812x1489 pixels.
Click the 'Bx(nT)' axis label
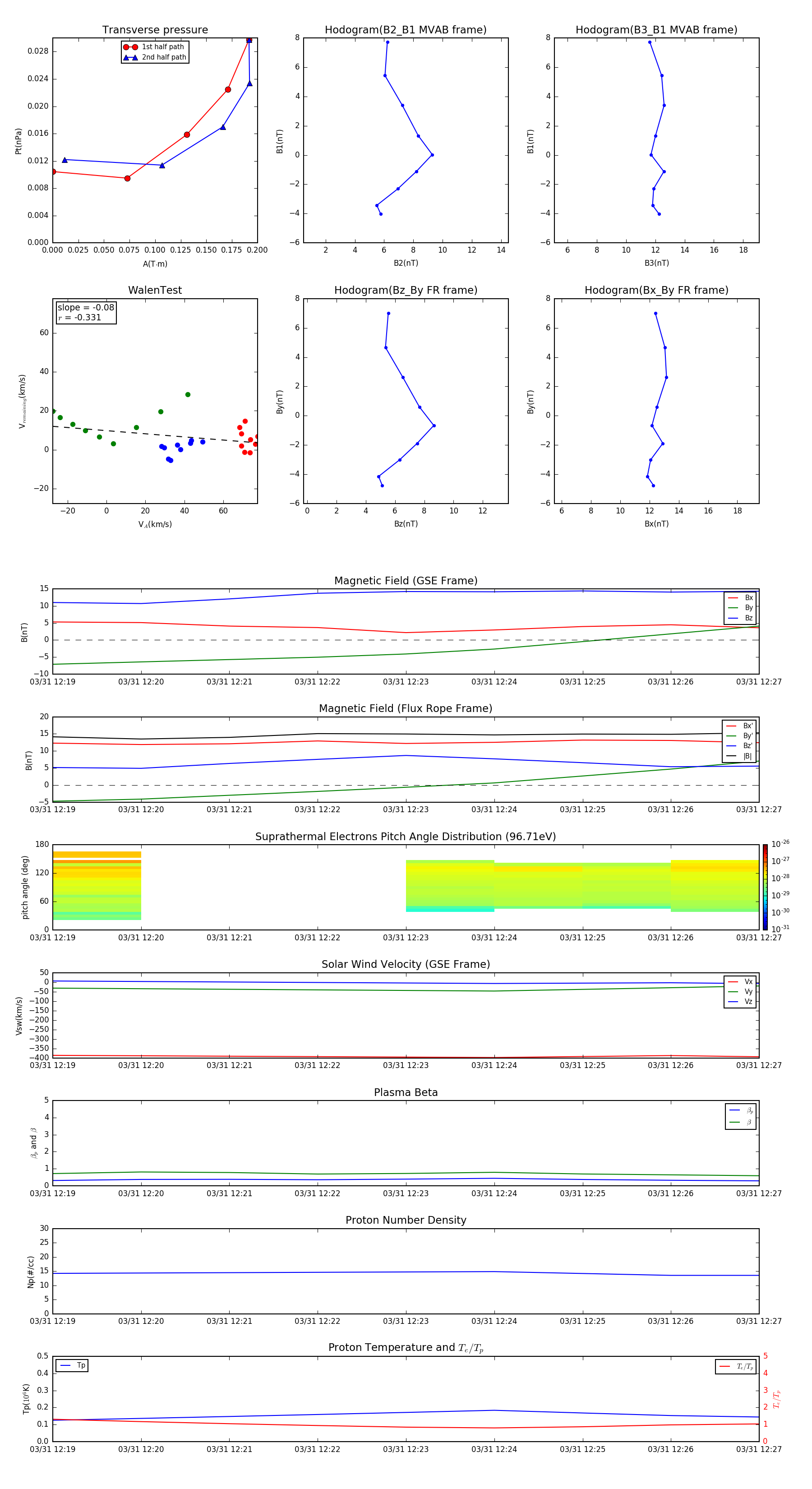click(x=656, y=524)
